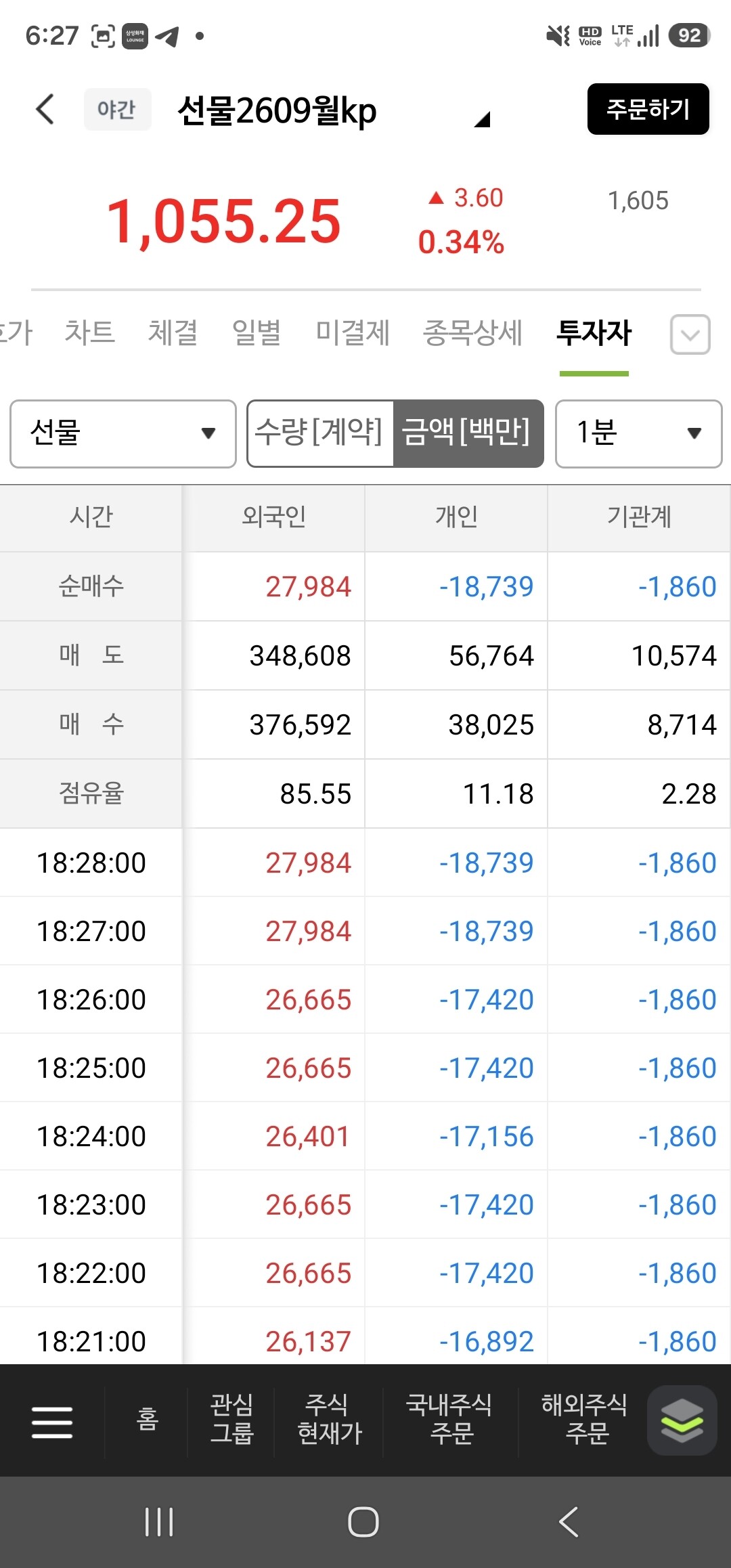Screen dimensions: 731x1568
Task: Switch to 수량[계약] view
Action: click(320, 433)
